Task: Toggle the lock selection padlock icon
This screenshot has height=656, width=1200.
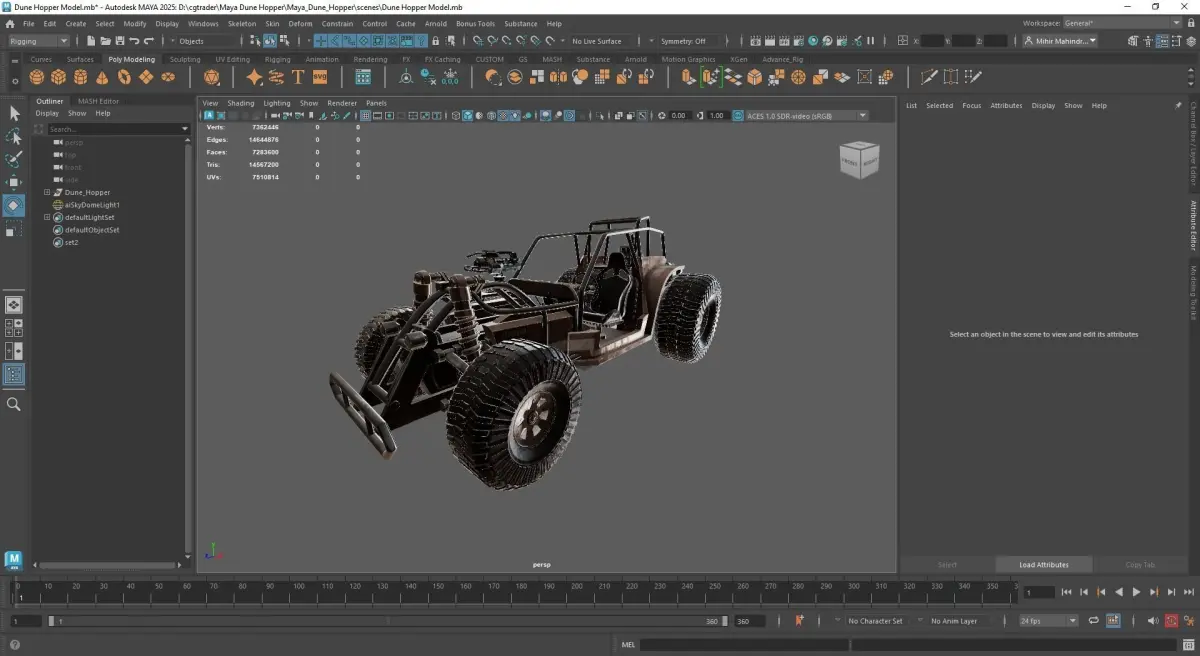Action: pos(437,41)
